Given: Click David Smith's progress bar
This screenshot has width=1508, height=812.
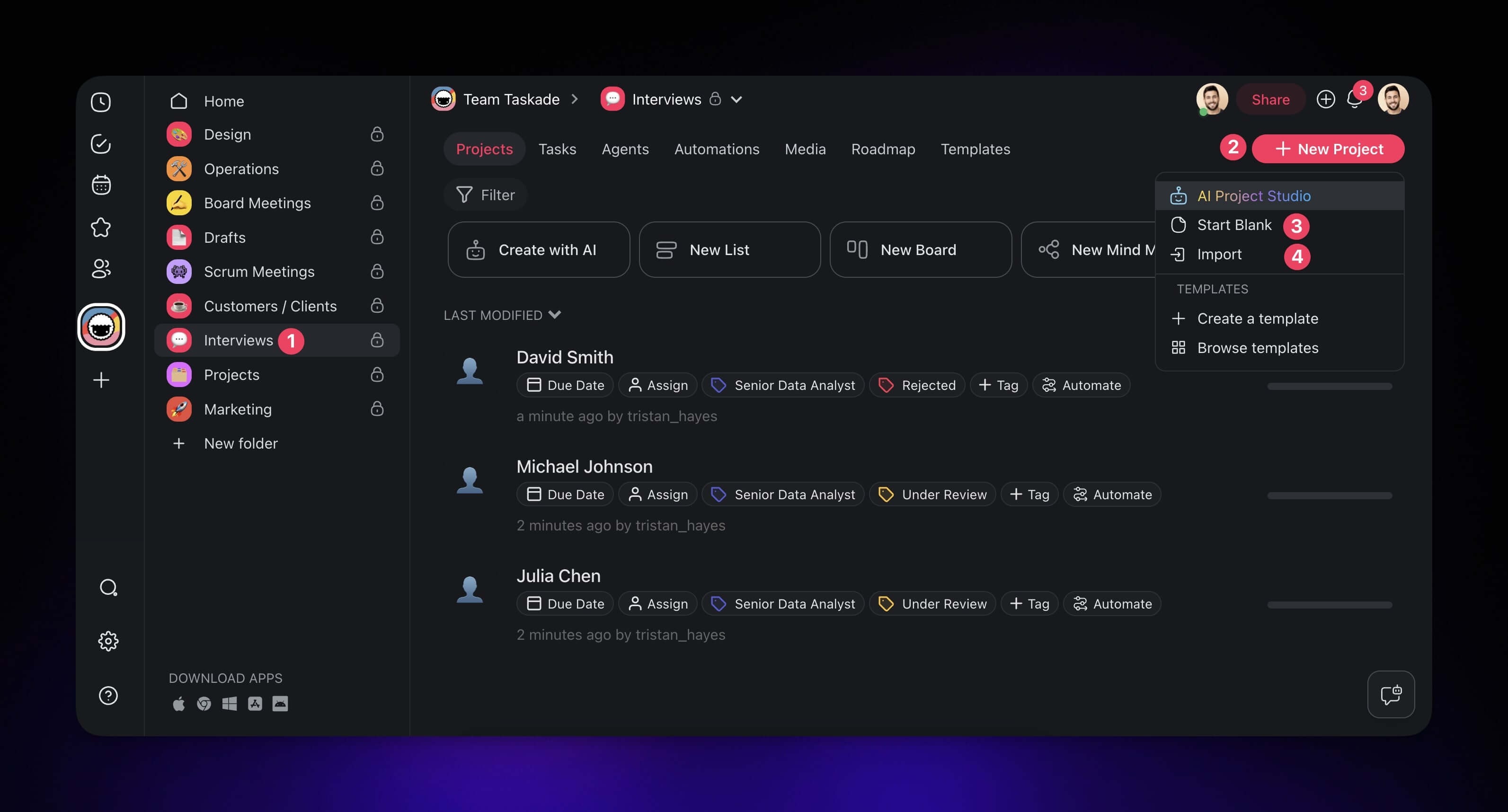Looking at the screenshot, I should (1329, 387).
